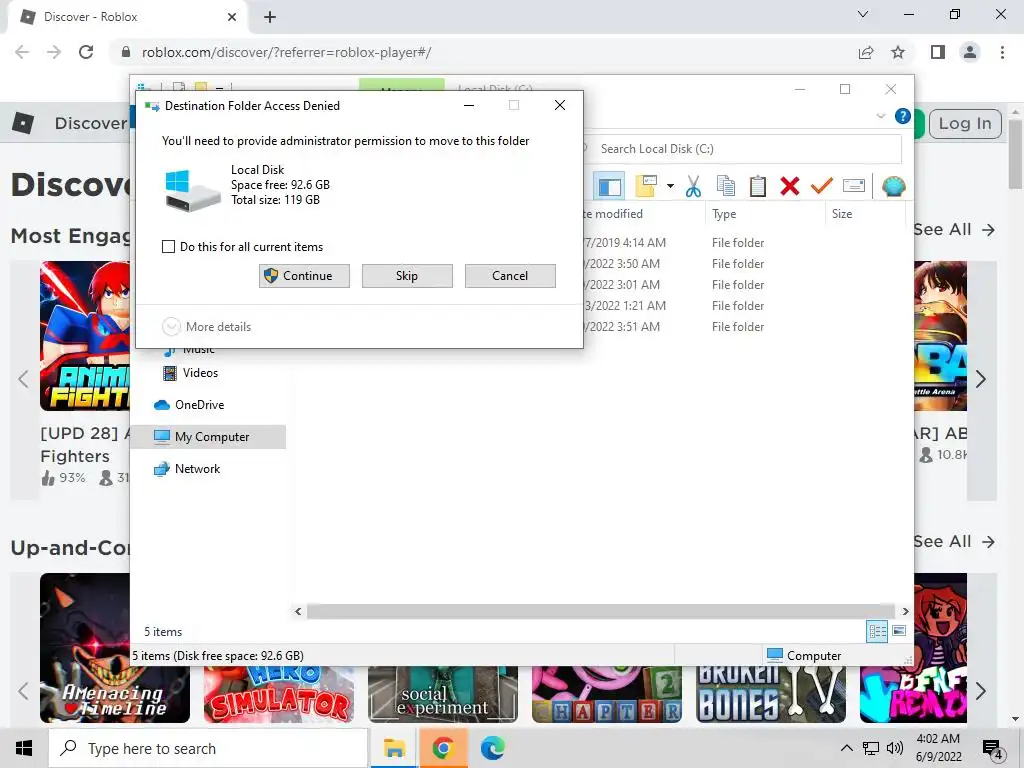1024x768 pixels.
Task: Click the blue Help question mark icon
Action: (903, 116)
